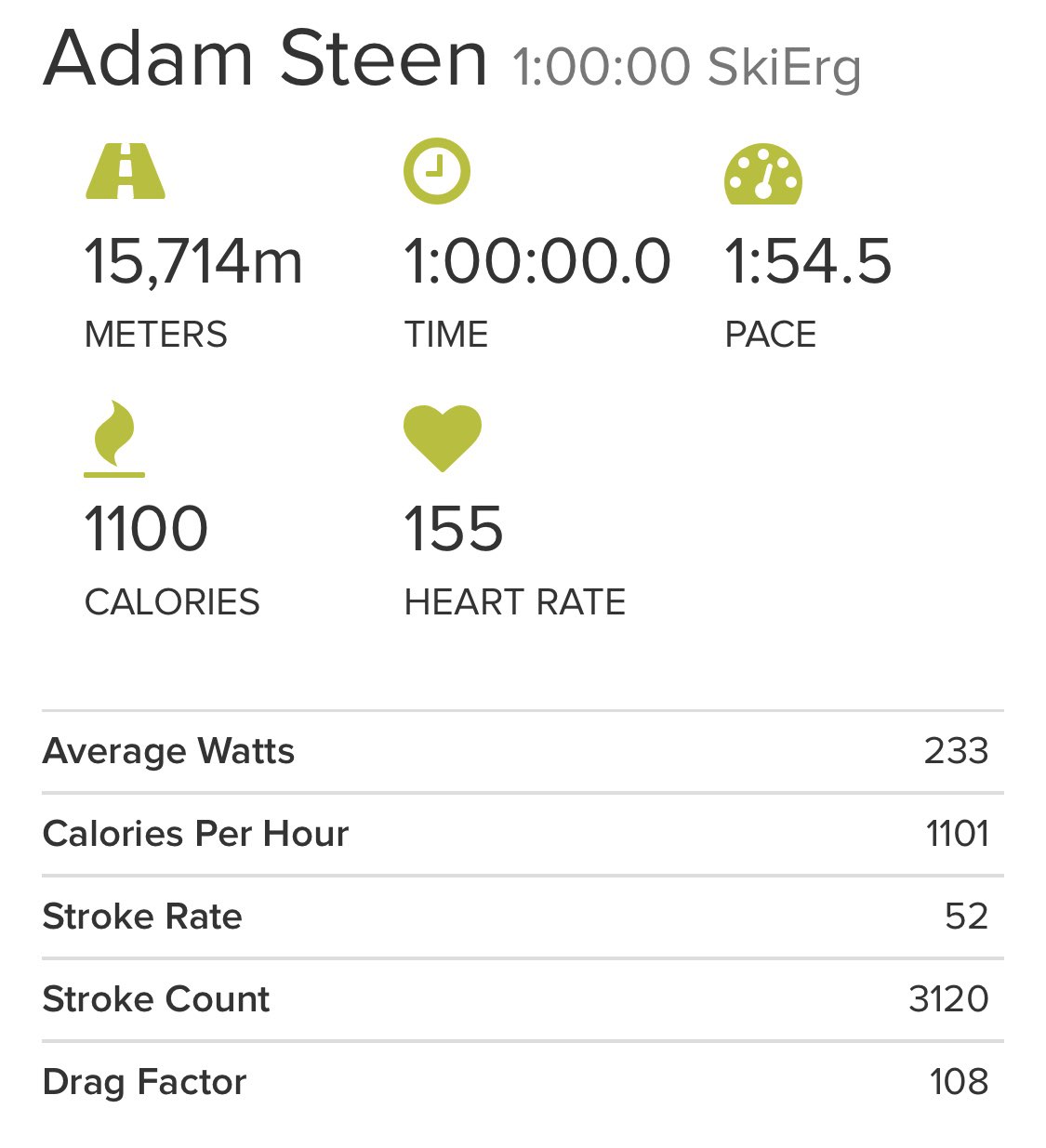Click the 1:54.5 pace value
This screenshot has height=1148, width=1046.
click(x=808, y=261)
